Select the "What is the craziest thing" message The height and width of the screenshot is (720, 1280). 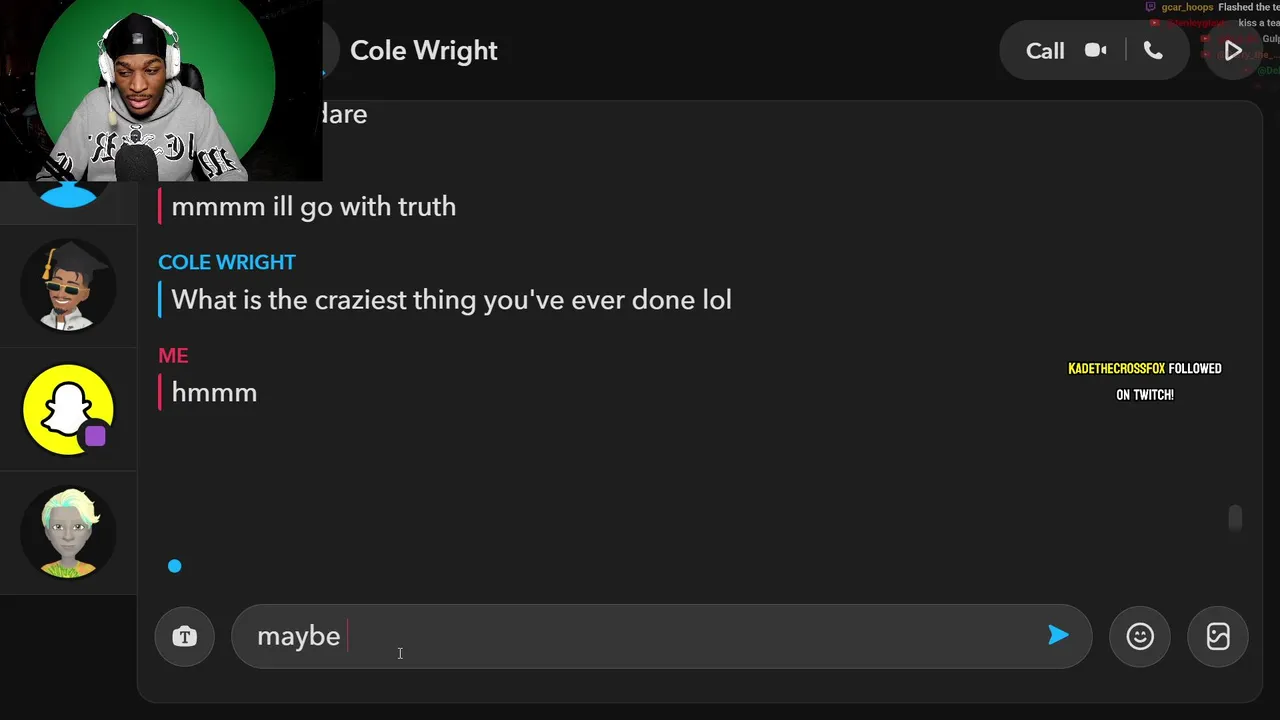pyautogui.click(x=451, y=300)
